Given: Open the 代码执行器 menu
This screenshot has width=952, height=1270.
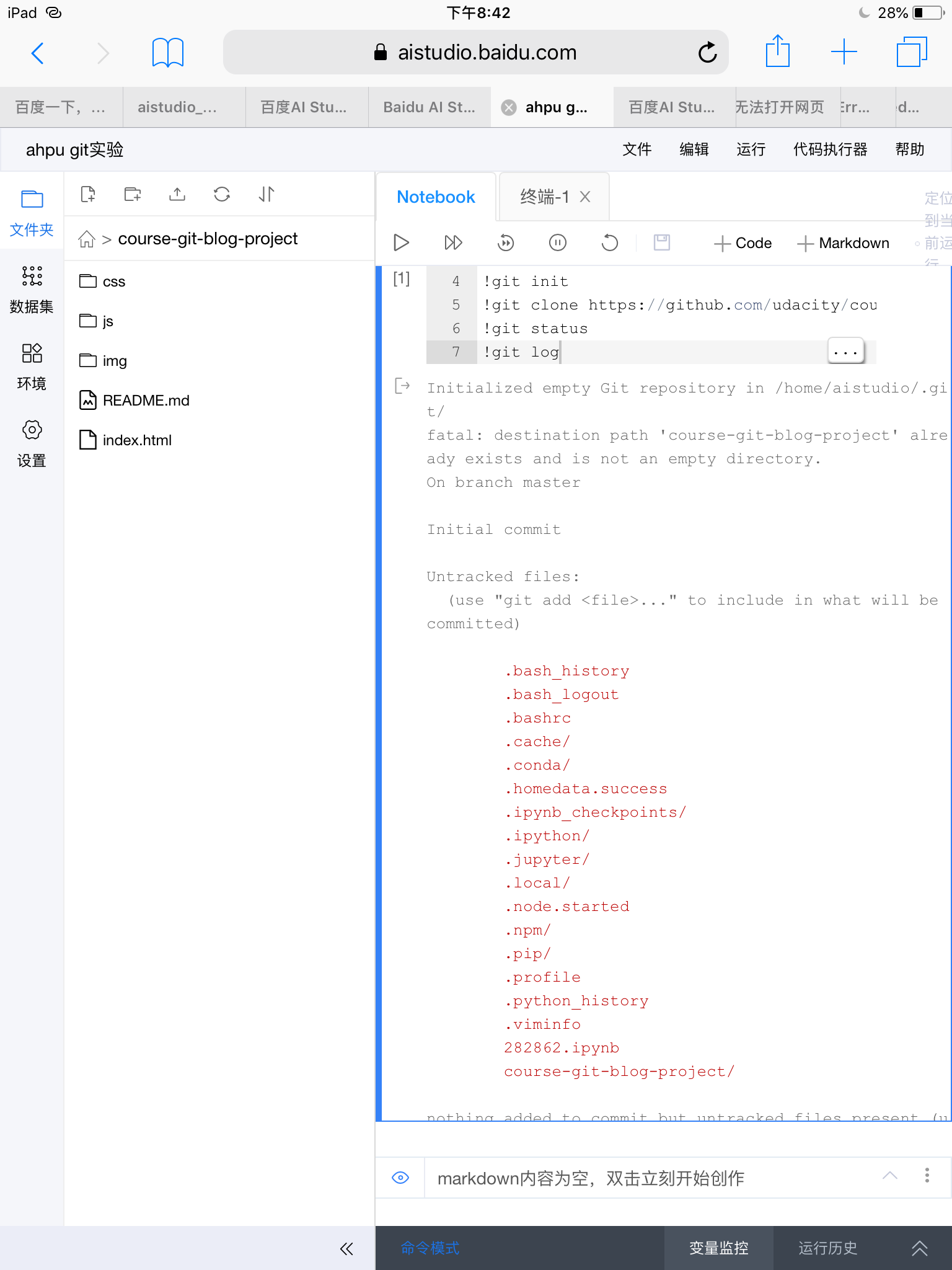Looking at the screenshot, I should (x=831, y=149).
